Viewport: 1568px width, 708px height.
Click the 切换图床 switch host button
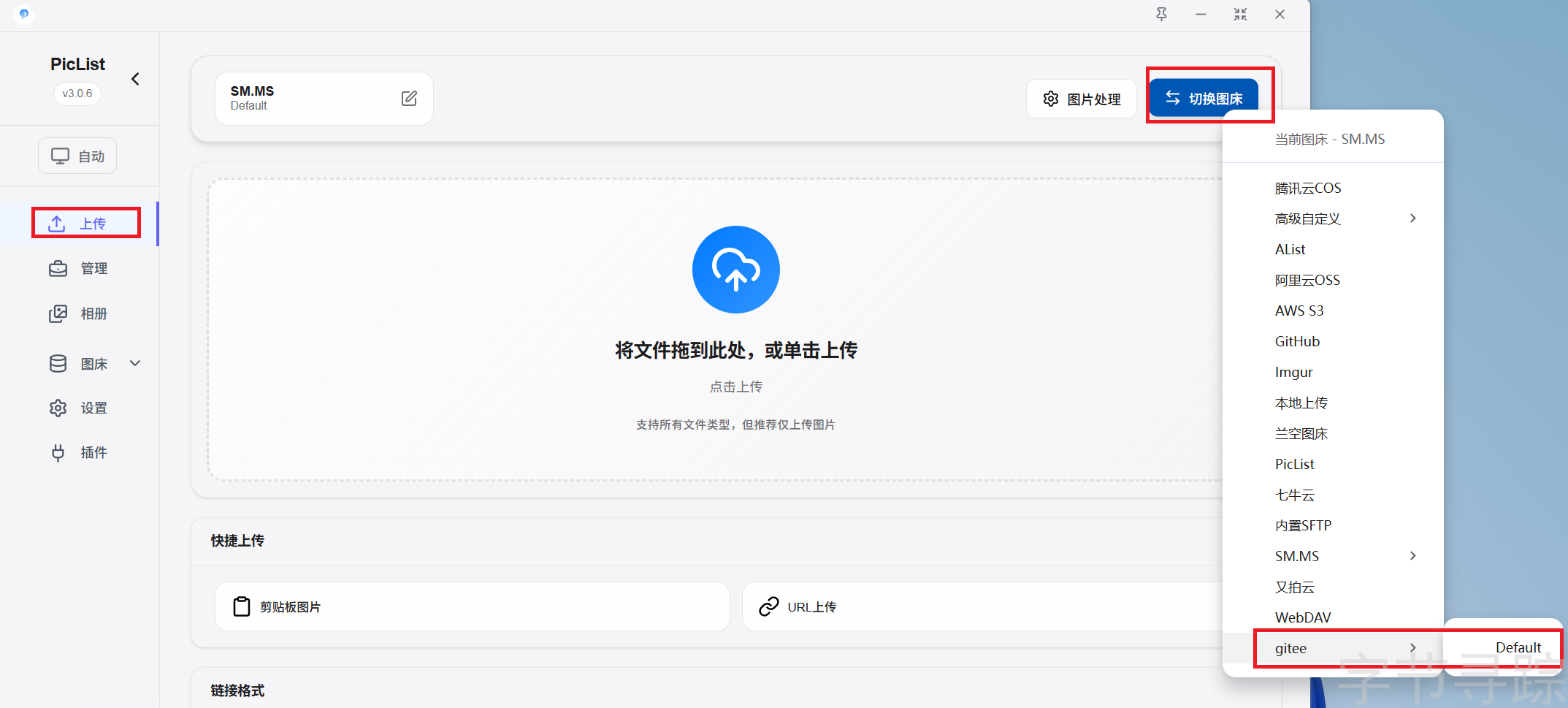[x=1204, y=99]
